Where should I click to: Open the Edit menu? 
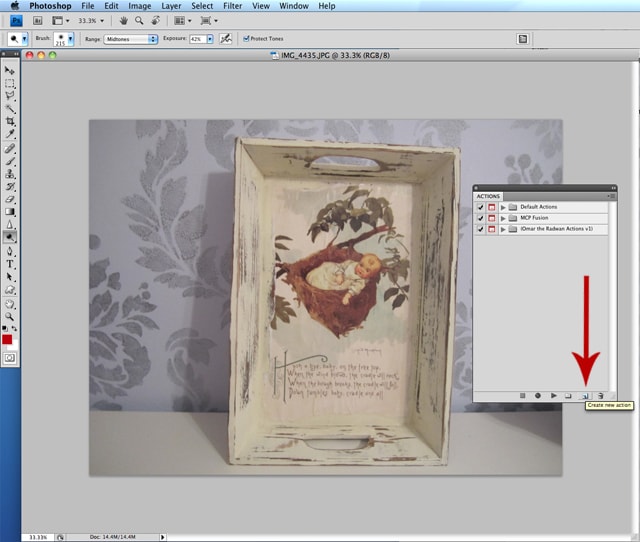[x=111, y=6]
